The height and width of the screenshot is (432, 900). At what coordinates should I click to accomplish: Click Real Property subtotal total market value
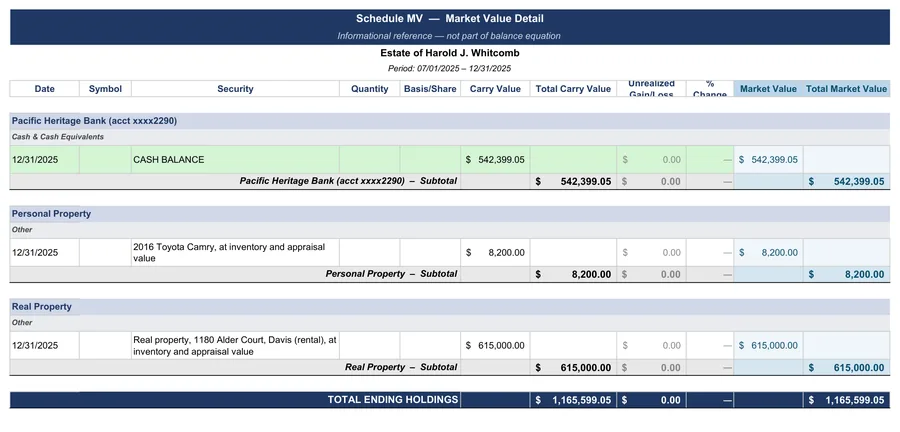point(847,367)
